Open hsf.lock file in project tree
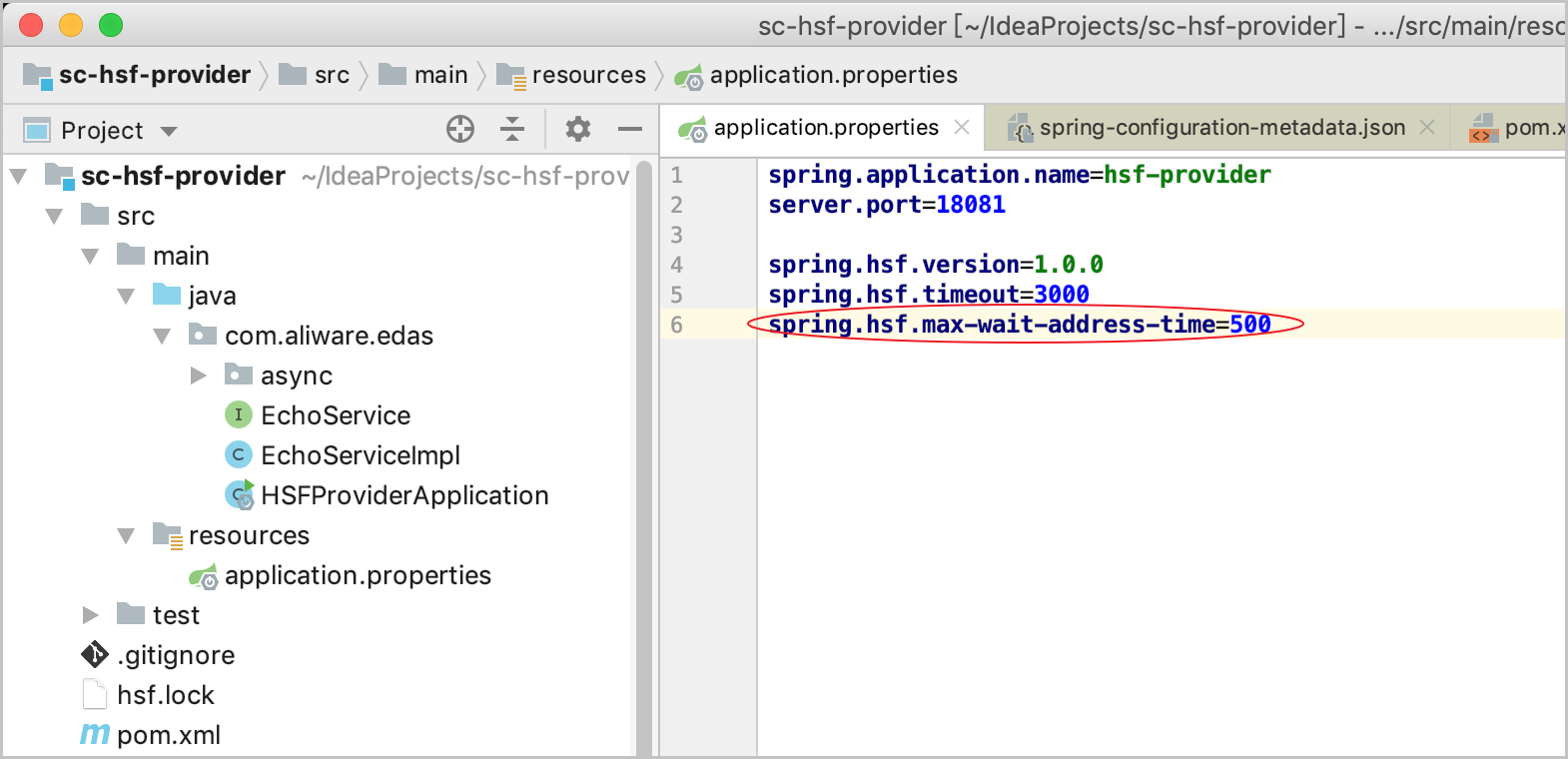The height and width of the screenshot is (759, 1568). [x=165, y=695]
